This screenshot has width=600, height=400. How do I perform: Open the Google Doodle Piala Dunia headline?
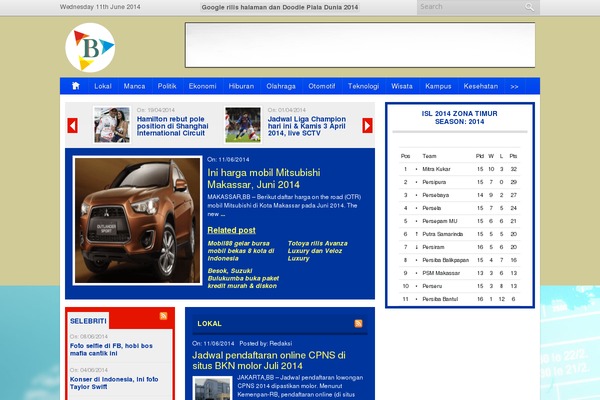tap(280, 7)
